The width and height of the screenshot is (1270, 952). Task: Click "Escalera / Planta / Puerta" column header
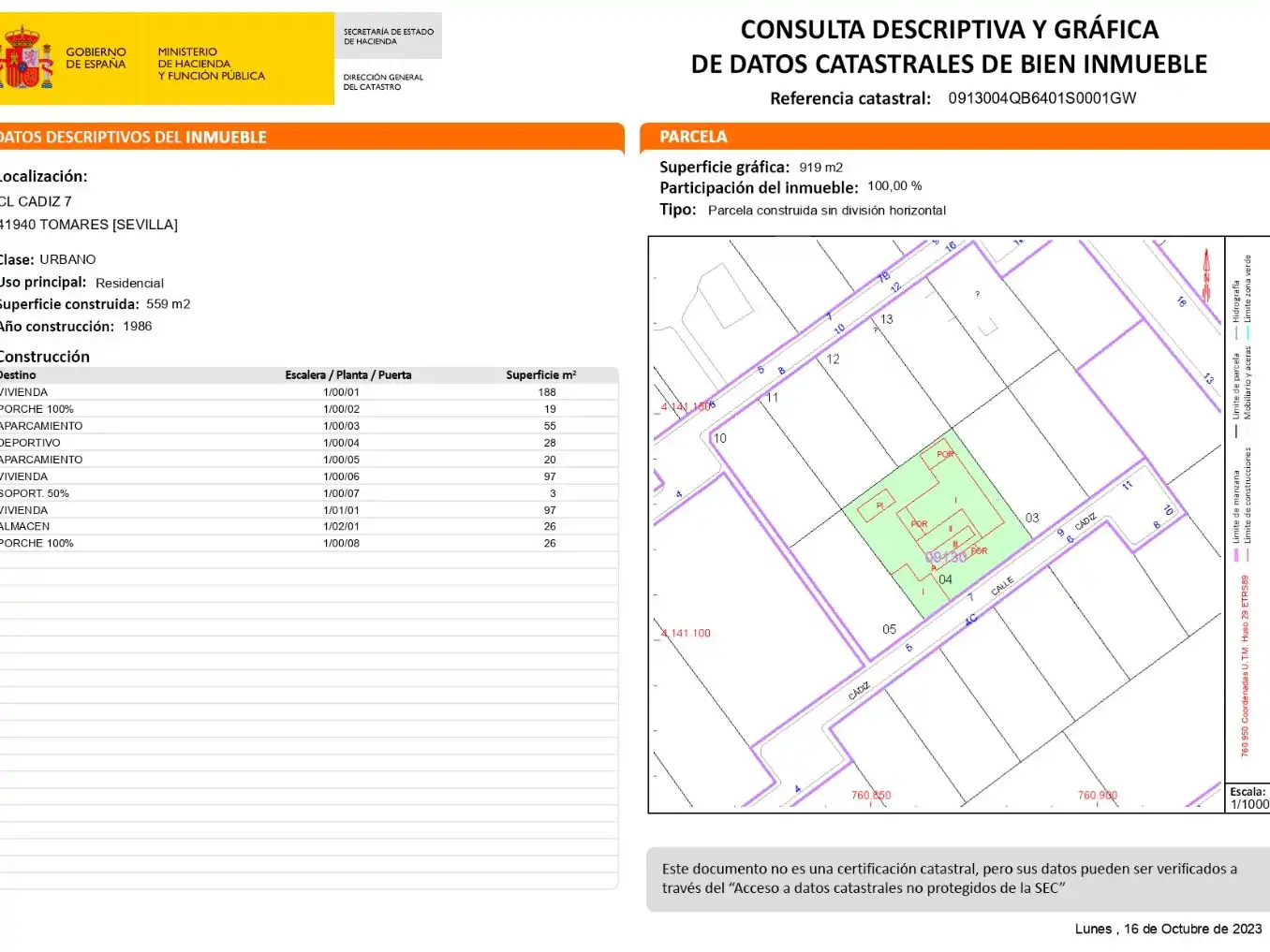click(348, 375)
